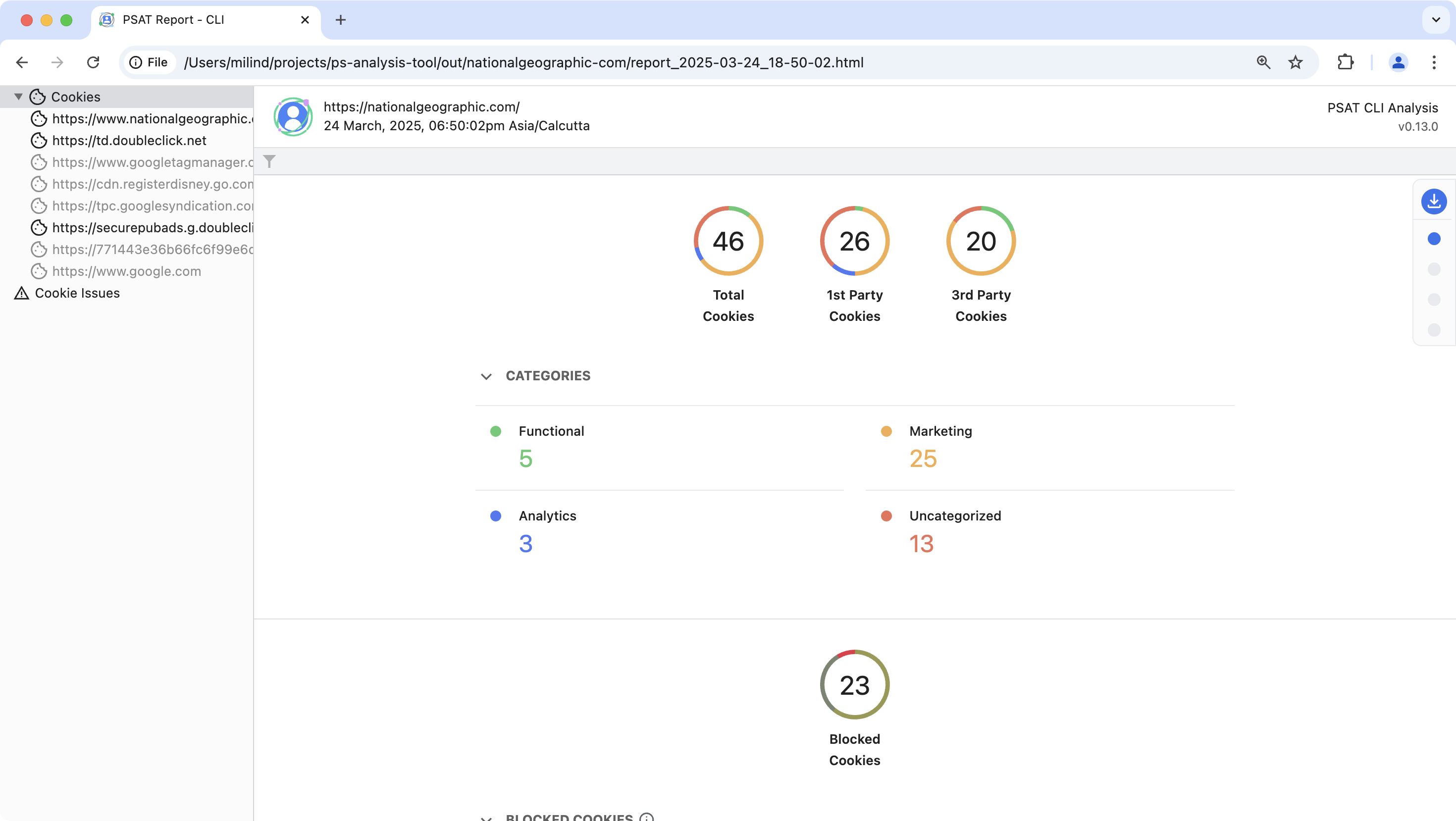Click the Total Cookies 46 circle
The width and height of the screenshot is (1456, 821).
pyautogui.click(x=728, y=241)
